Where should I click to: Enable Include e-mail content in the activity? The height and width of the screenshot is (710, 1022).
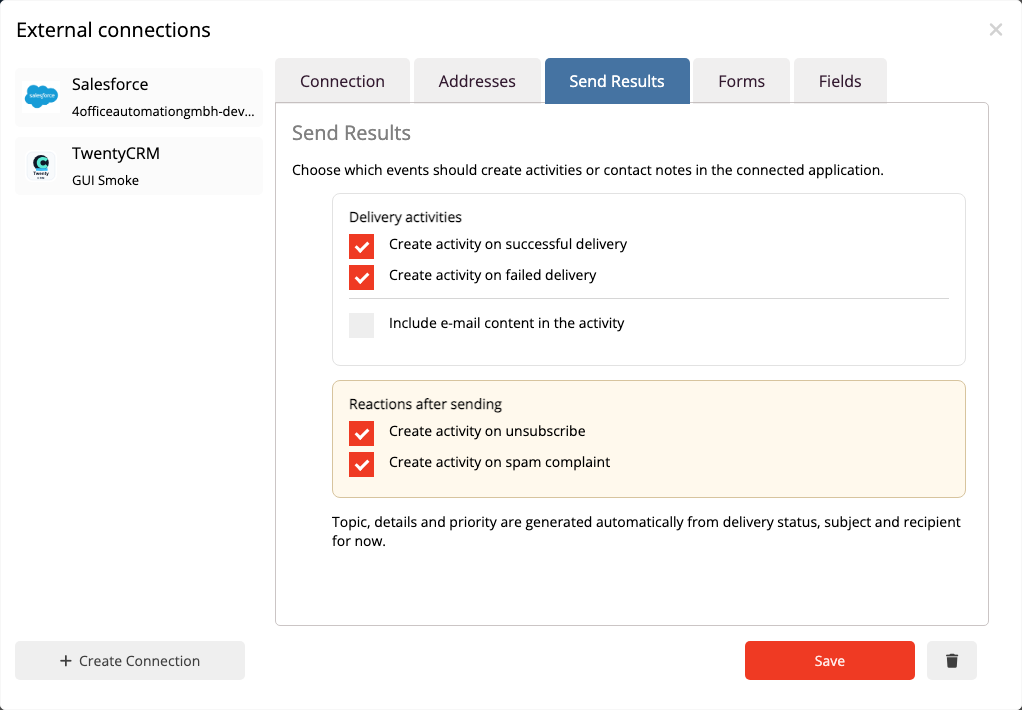(361, 325)
